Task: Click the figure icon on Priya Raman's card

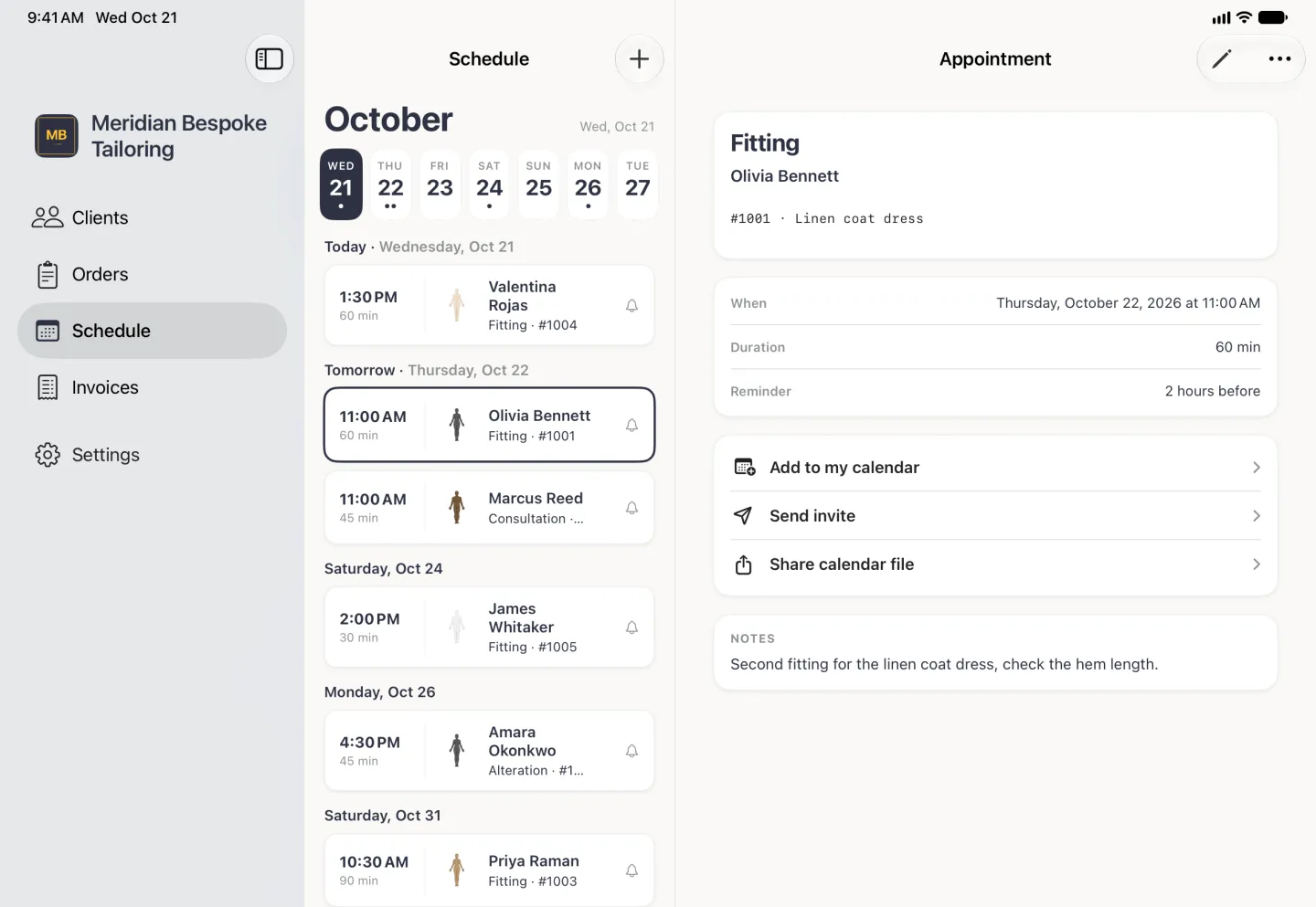Action: (457, 870)
